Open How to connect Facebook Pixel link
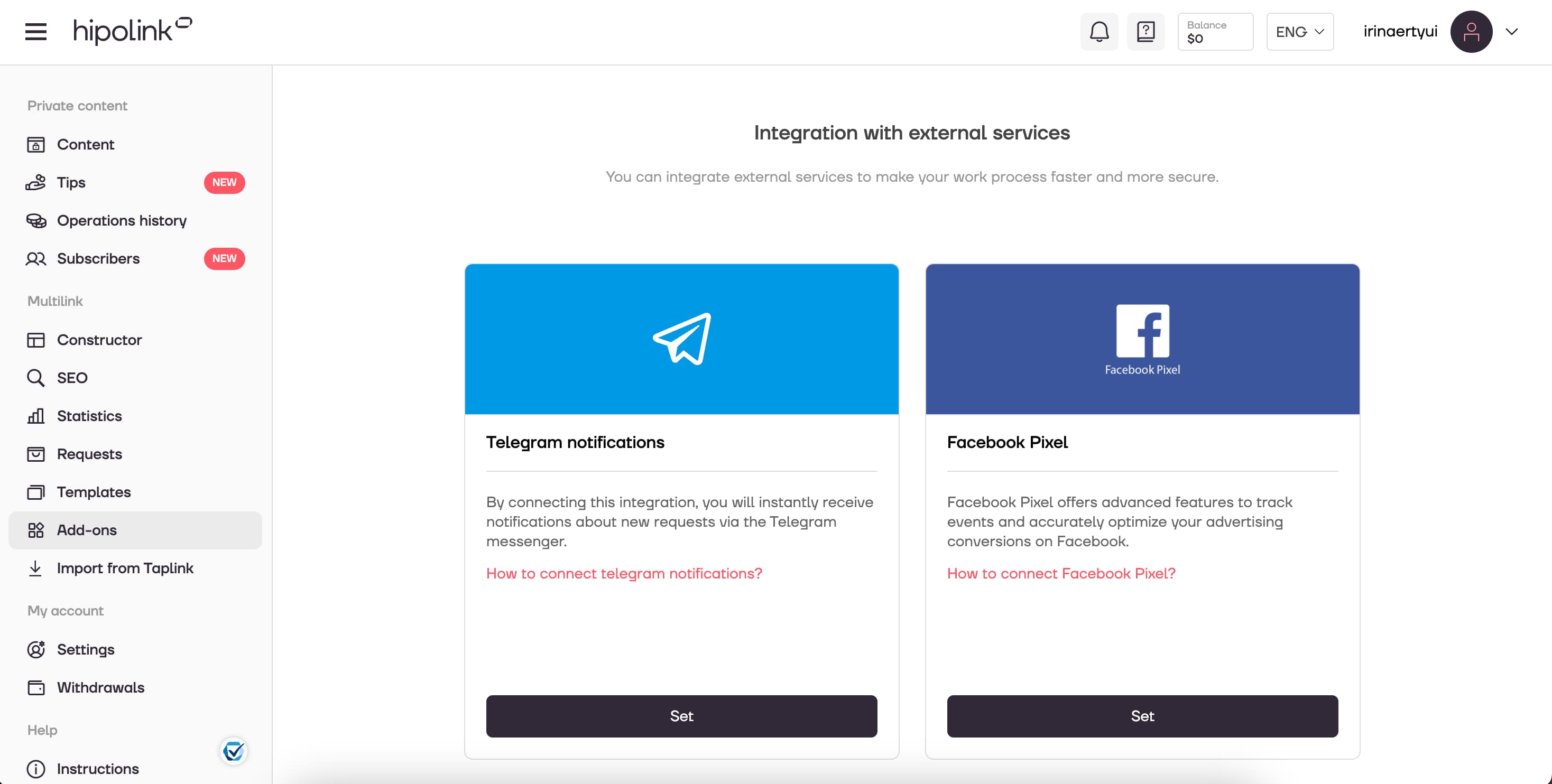This screenshot has width=1552, height=784. [1061, 573]
